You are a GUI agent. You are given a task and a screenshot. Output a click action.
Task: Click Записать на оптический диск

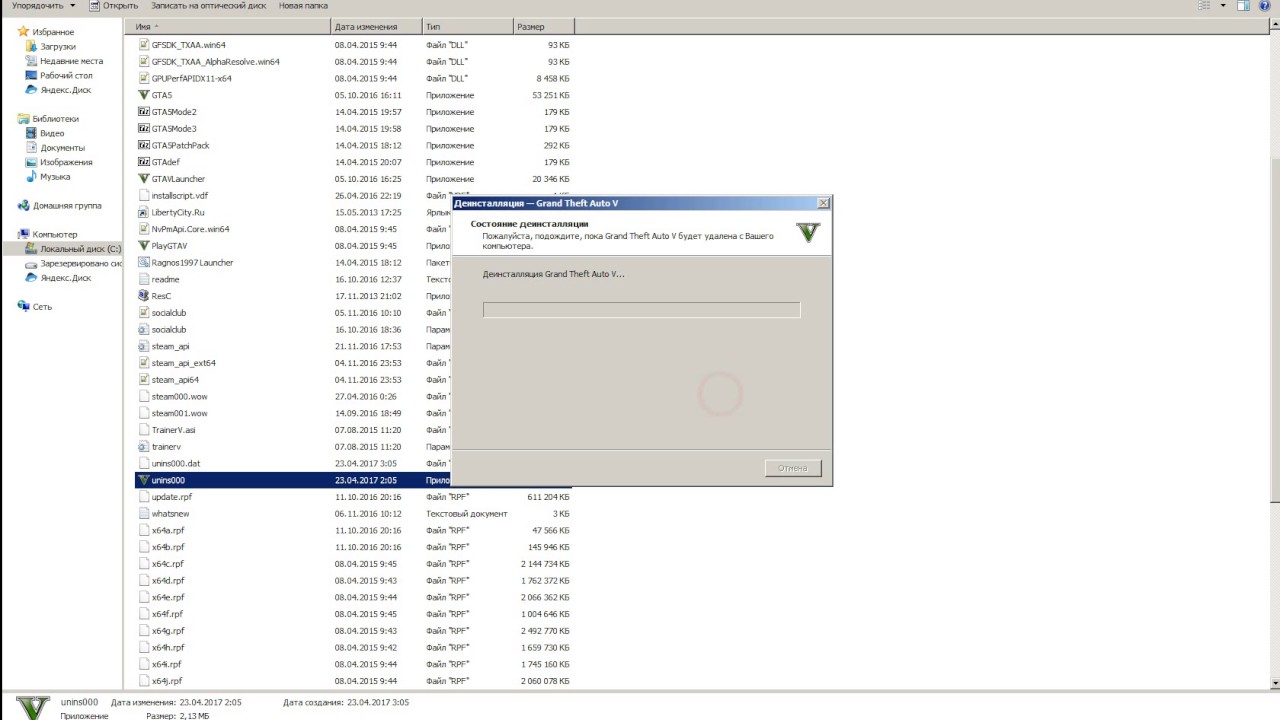[208, 6]
